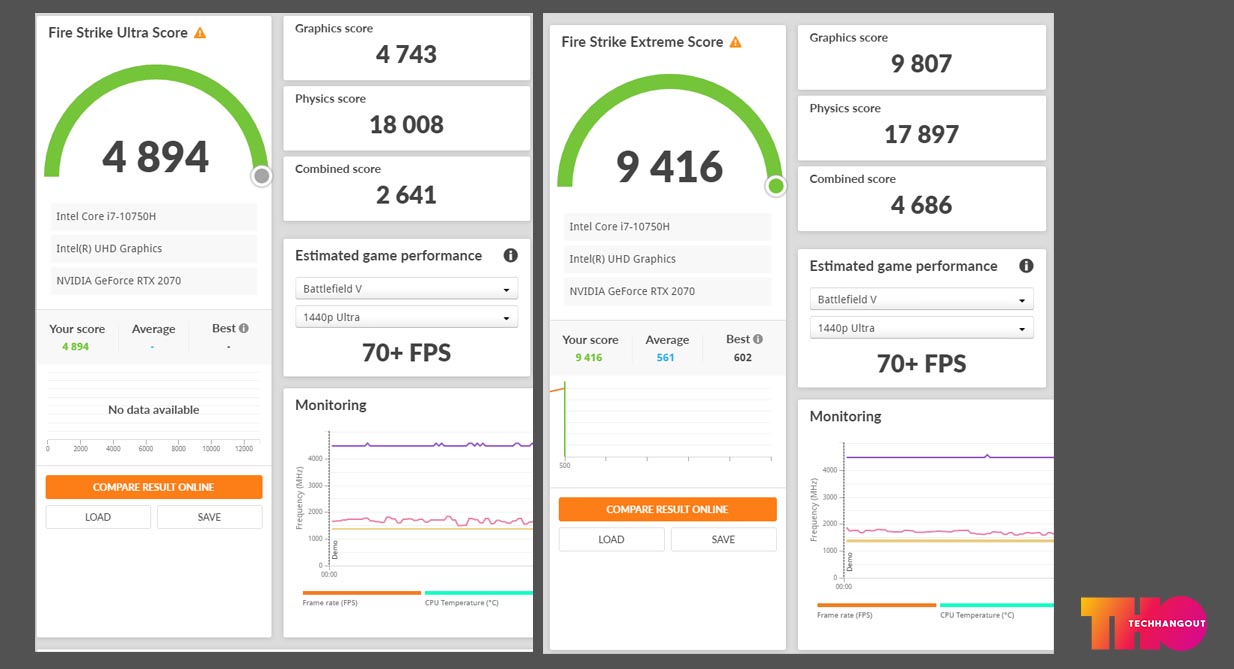This screenshot has height=669, width=1234.
Task: Click warning icon beside Fire Strike Ultra Score
Action: 200,33
